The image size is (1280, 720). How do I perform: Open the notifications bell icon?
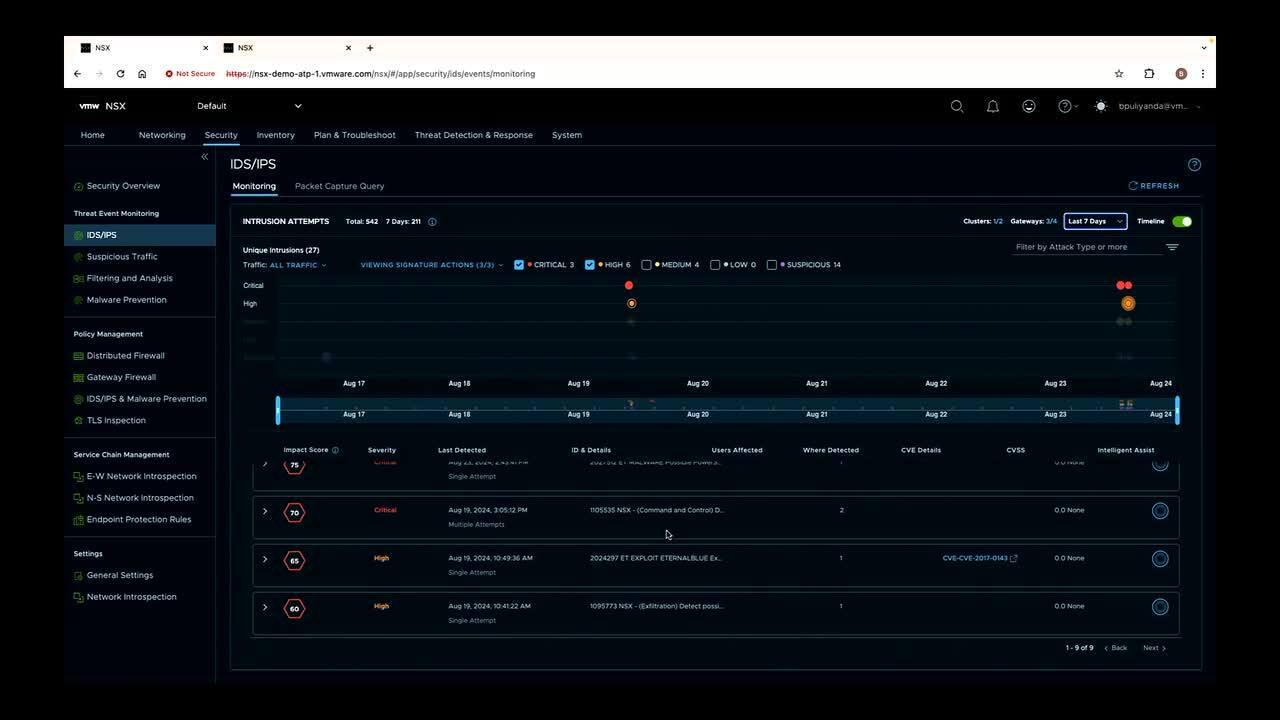(993, 106)
